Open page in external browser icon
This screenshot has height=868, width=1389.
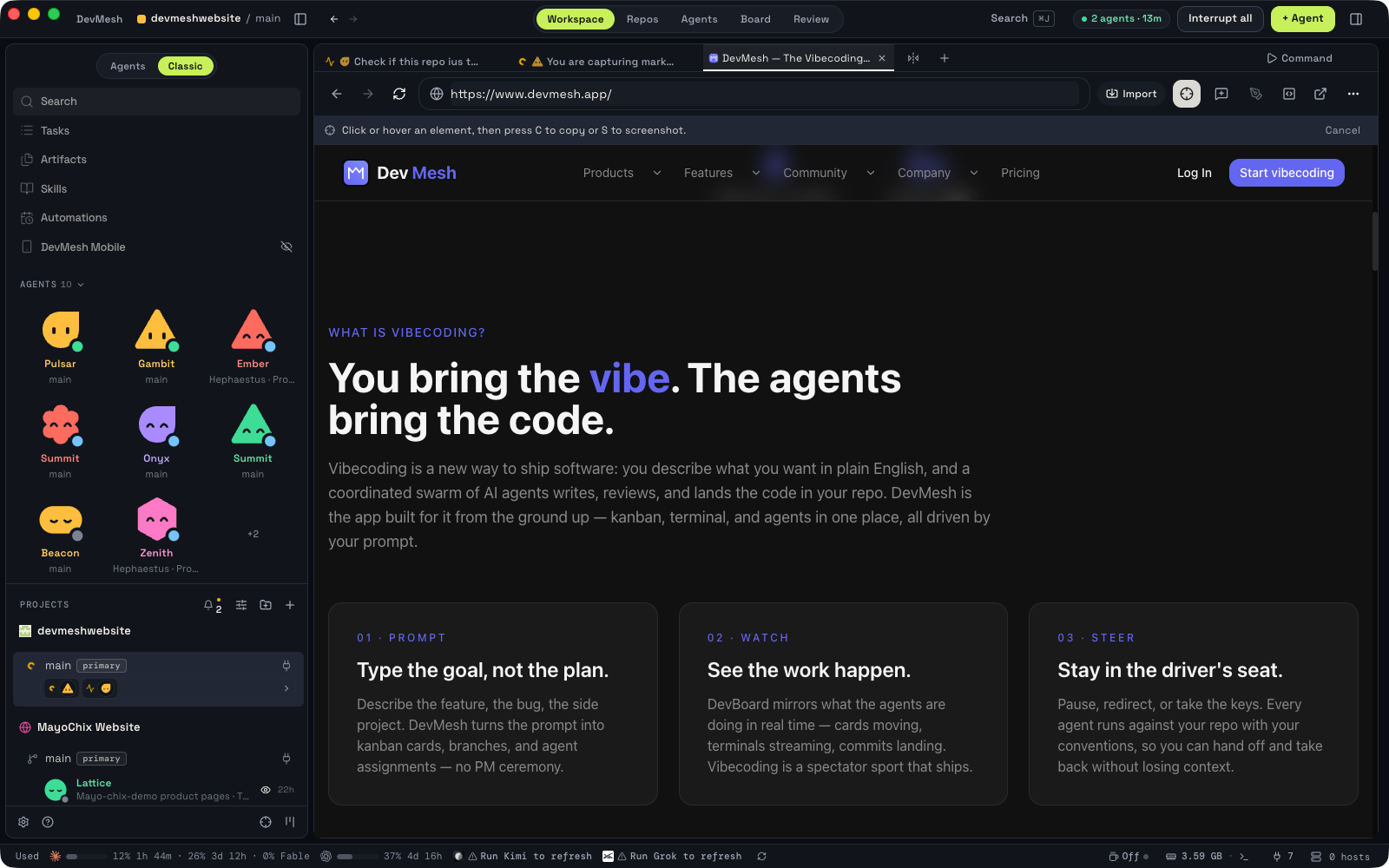click(x=1320, y=94)
